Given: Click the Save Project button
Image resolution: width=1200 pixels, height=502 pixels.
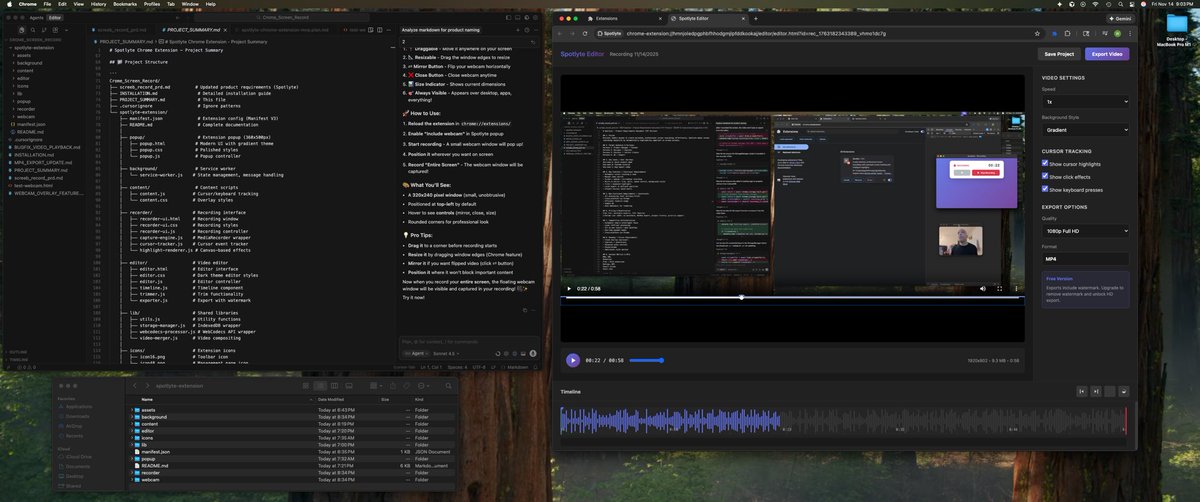Looking at the screenshot, I should 1059,54.
